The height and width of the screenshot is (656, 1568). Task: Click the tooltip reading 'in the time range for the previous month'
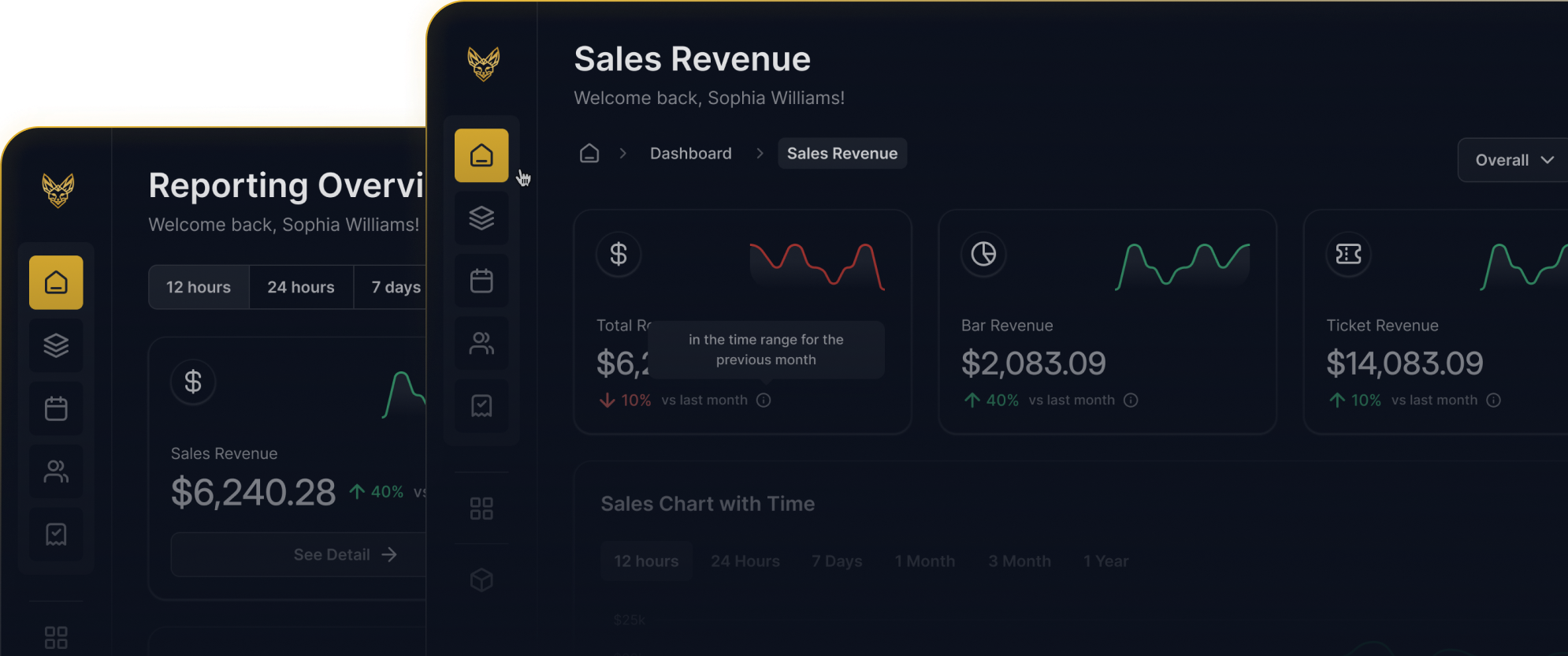coord(766,349)
